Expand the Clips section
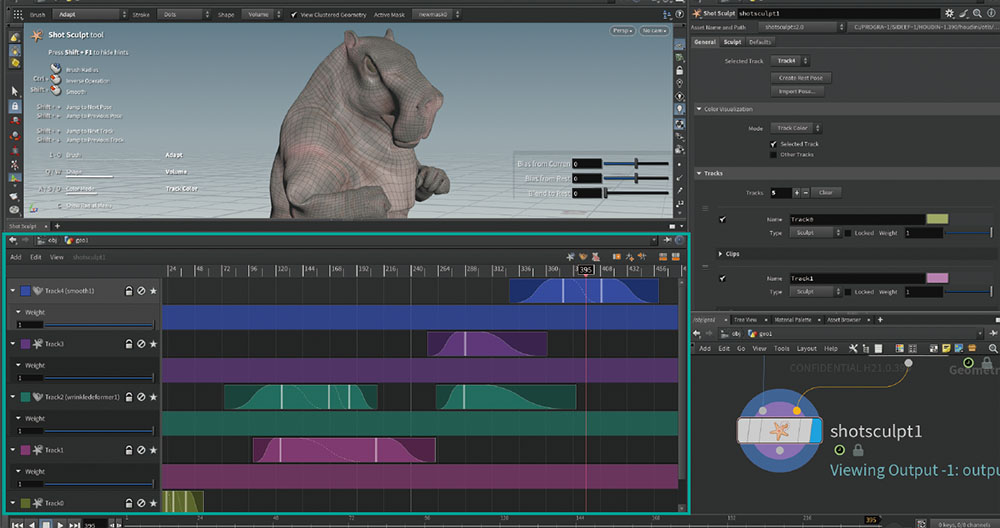1000x528 pixels. (722, 254)
